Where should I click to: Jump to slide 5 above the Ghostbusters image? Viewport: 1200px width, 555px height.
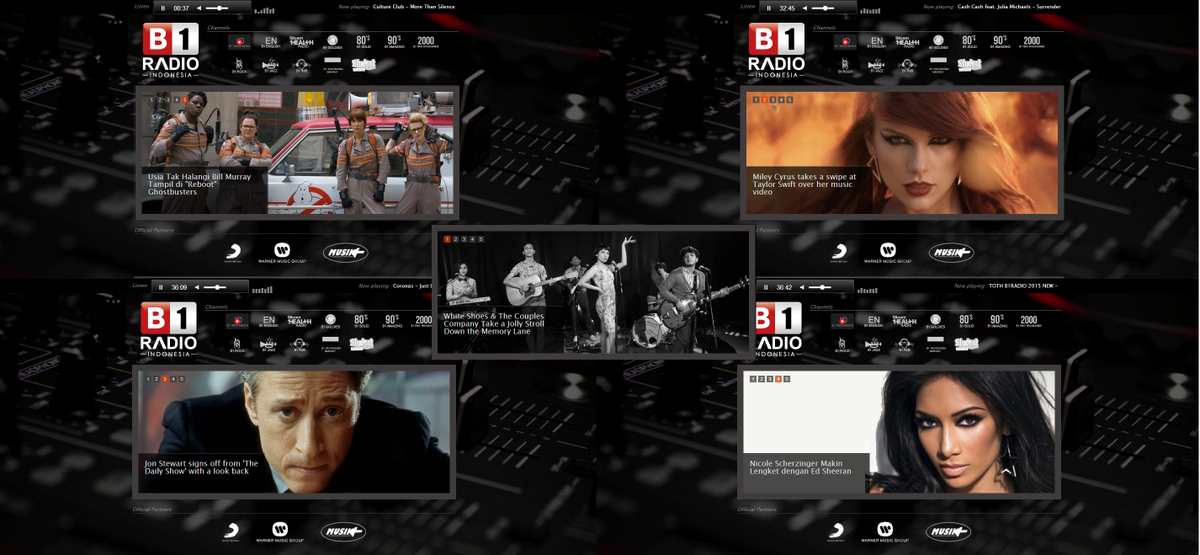[x=185, y=100]
